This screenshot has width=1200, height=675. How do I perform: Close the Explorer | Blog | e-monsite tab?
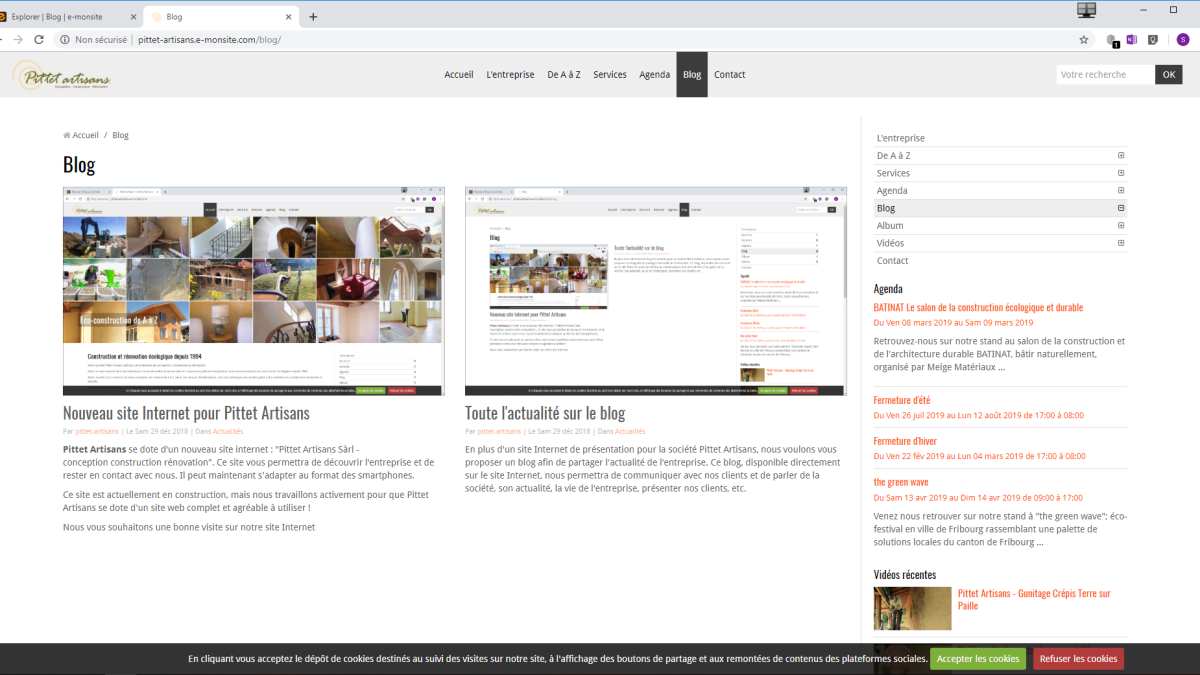coord(131,17)
